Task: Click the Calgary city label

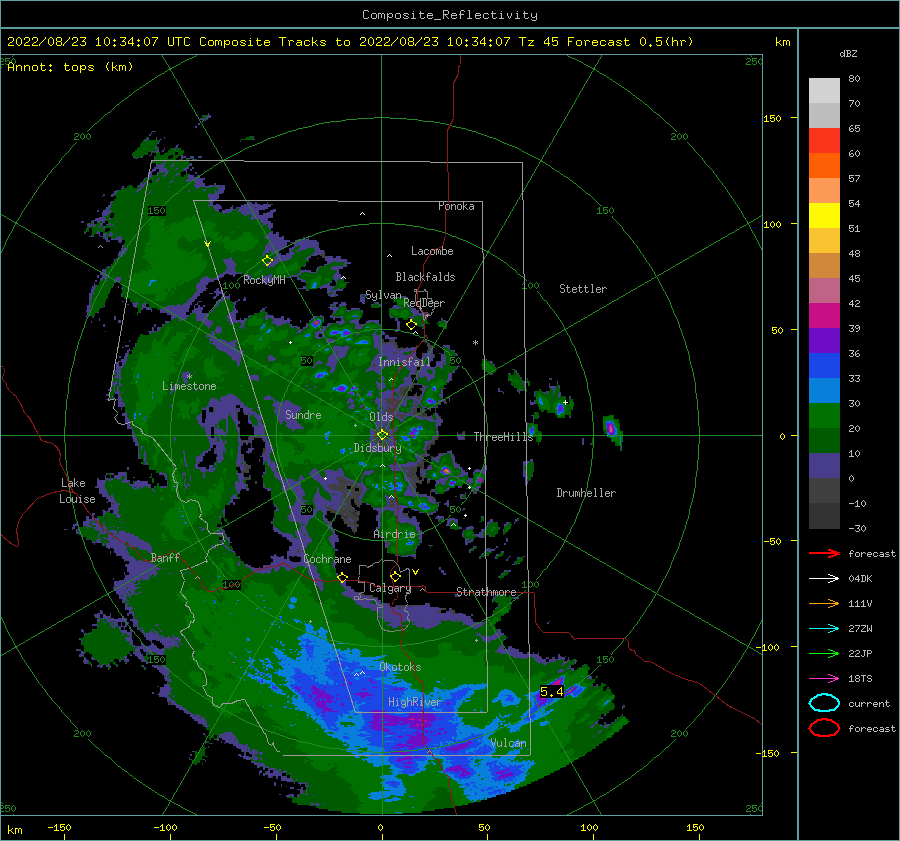Action: click(x=390, y=588)
